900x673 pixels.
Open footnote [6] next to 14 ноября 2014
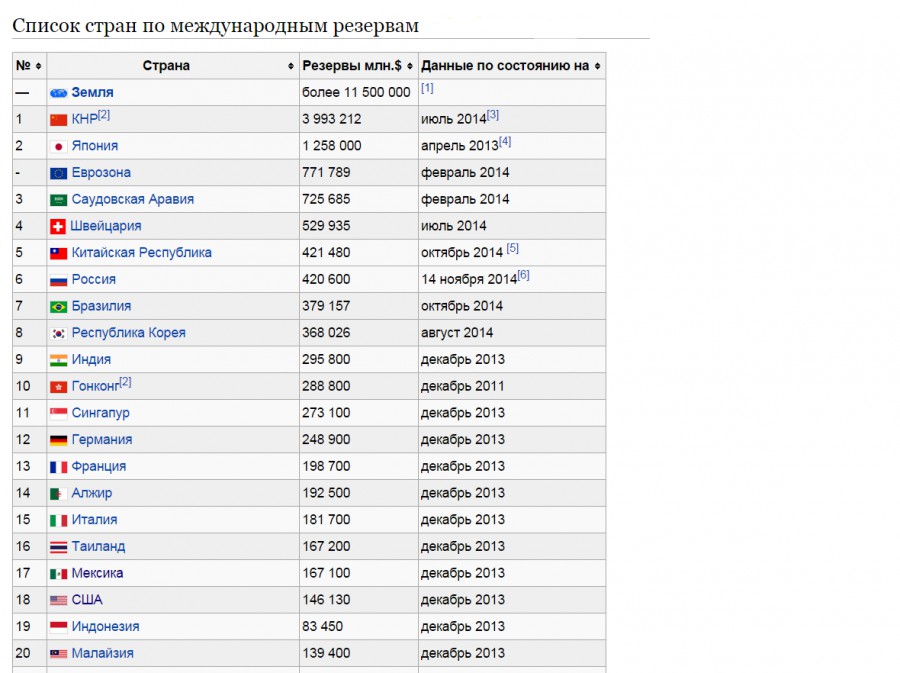(x=523, y=275)
